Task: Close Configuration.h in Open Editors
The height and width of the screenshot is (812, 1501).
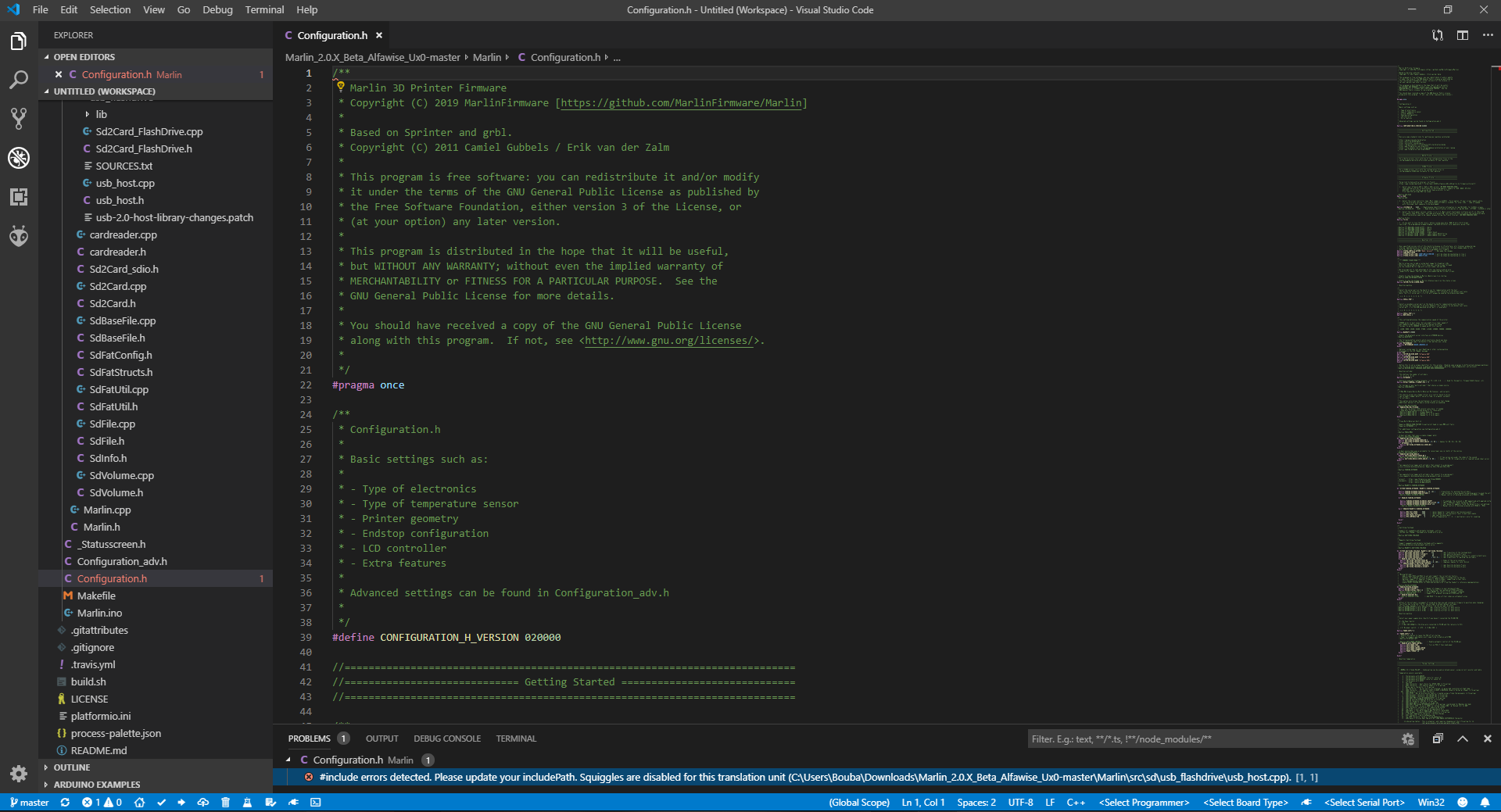Action: coord(59,74)
